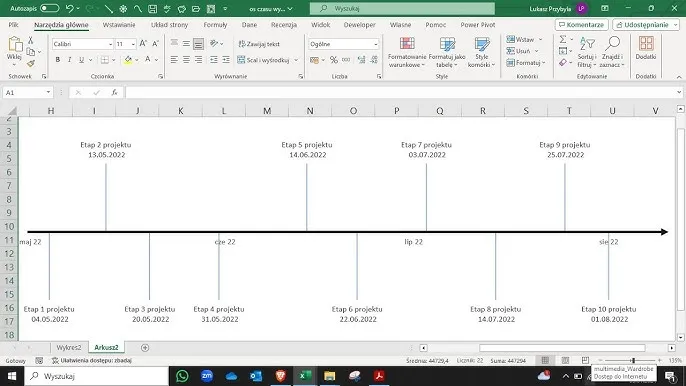Viewport: 686px width, 386px height.
Task: Expand the Name Box A1 dropdown
Action: point(48,92)
